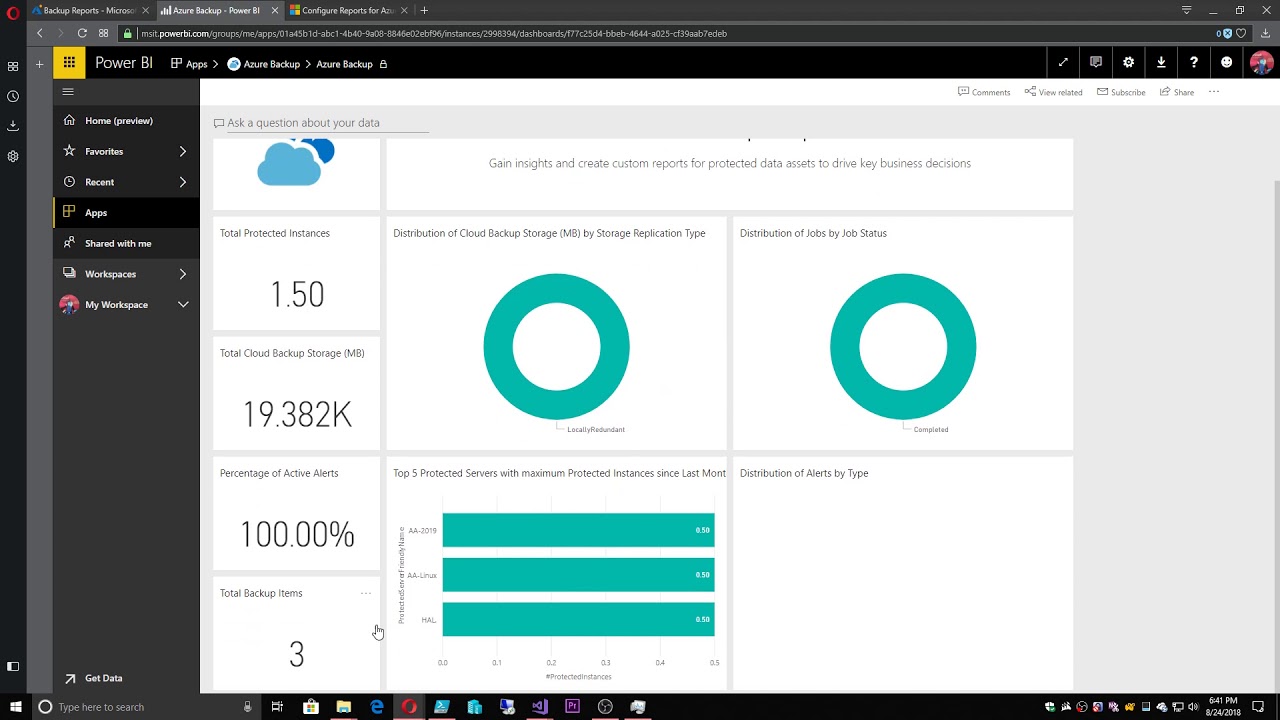Open more options on Total Backup Items tile
Viewport: 1280px width, 720px height.
(x=366, y=593)
